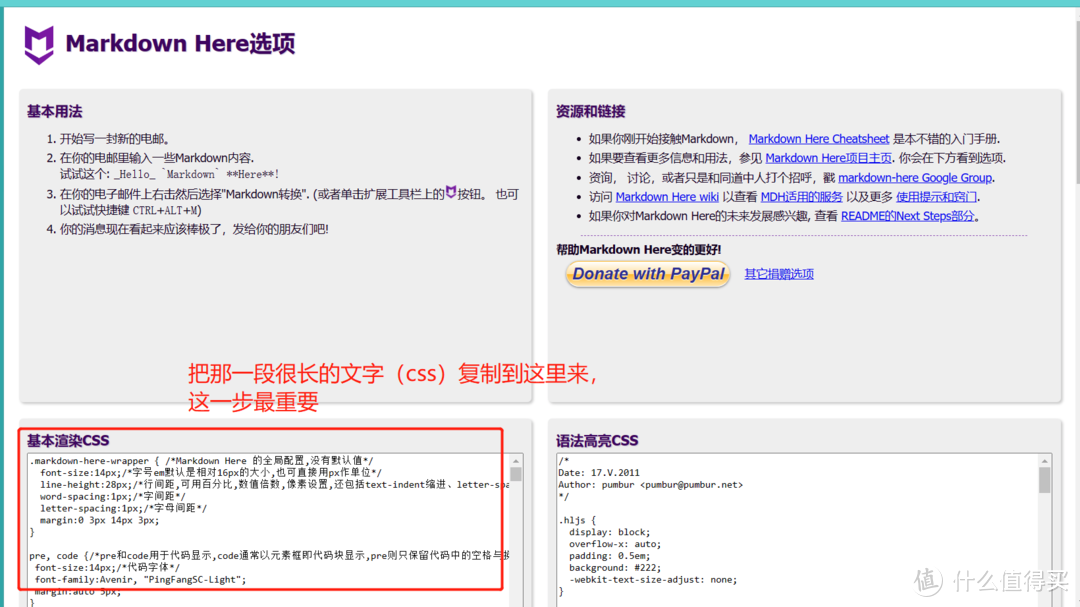Click the scrollbar thumb in 基本渲染CSS box
Viewport: 1080px width, 607px height.
tap(516, 475)
